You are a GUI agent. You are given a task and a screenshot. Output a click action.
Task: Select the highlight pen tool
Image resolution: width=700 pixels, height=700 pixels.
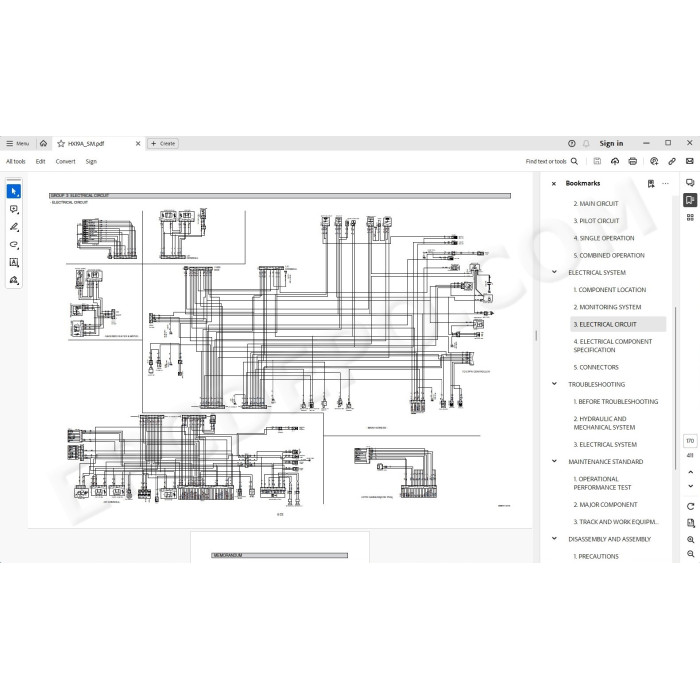(14, 227)
